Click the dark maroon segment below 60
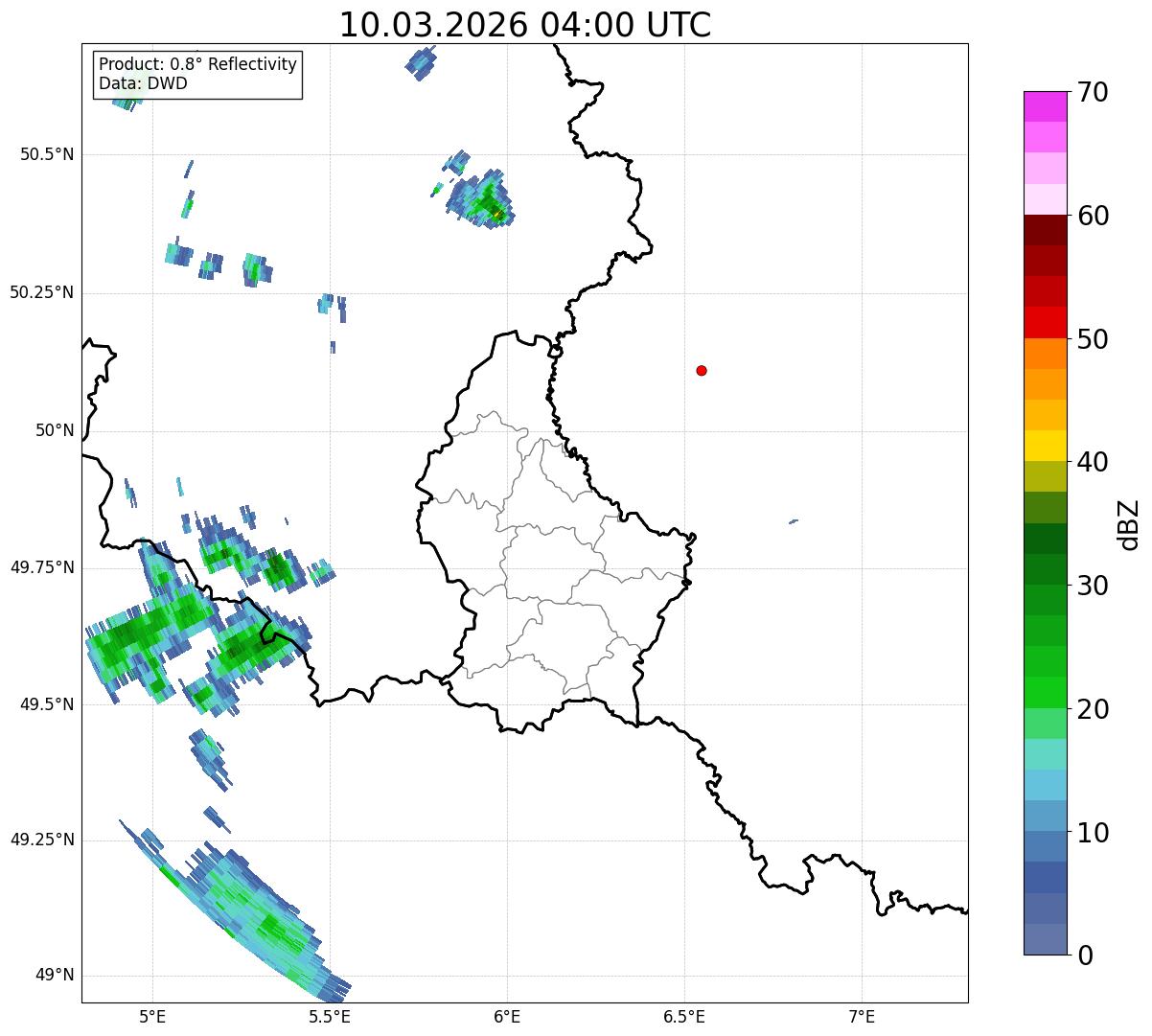This screenshot has height=1036, width=1152. 1045,230
